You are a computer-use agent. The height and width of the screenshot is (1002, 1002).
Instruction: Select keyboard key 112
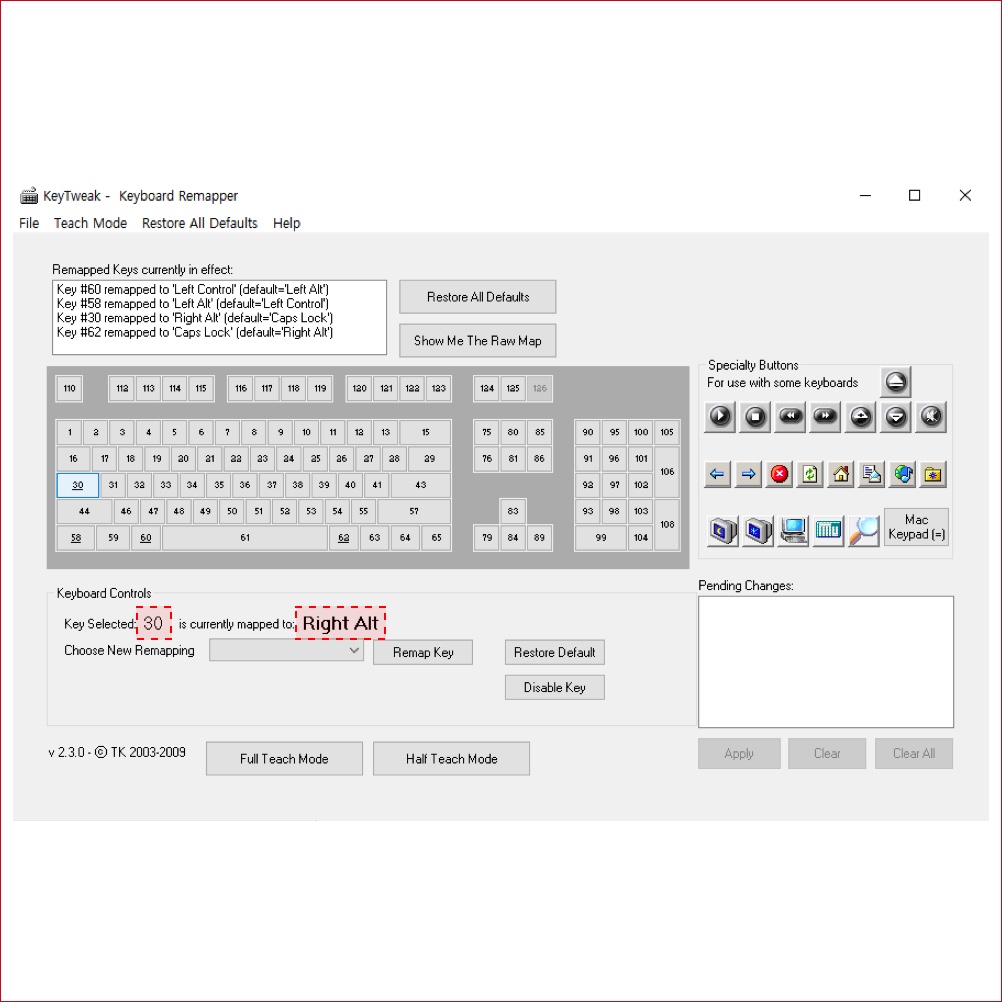[x=122, y=388]
